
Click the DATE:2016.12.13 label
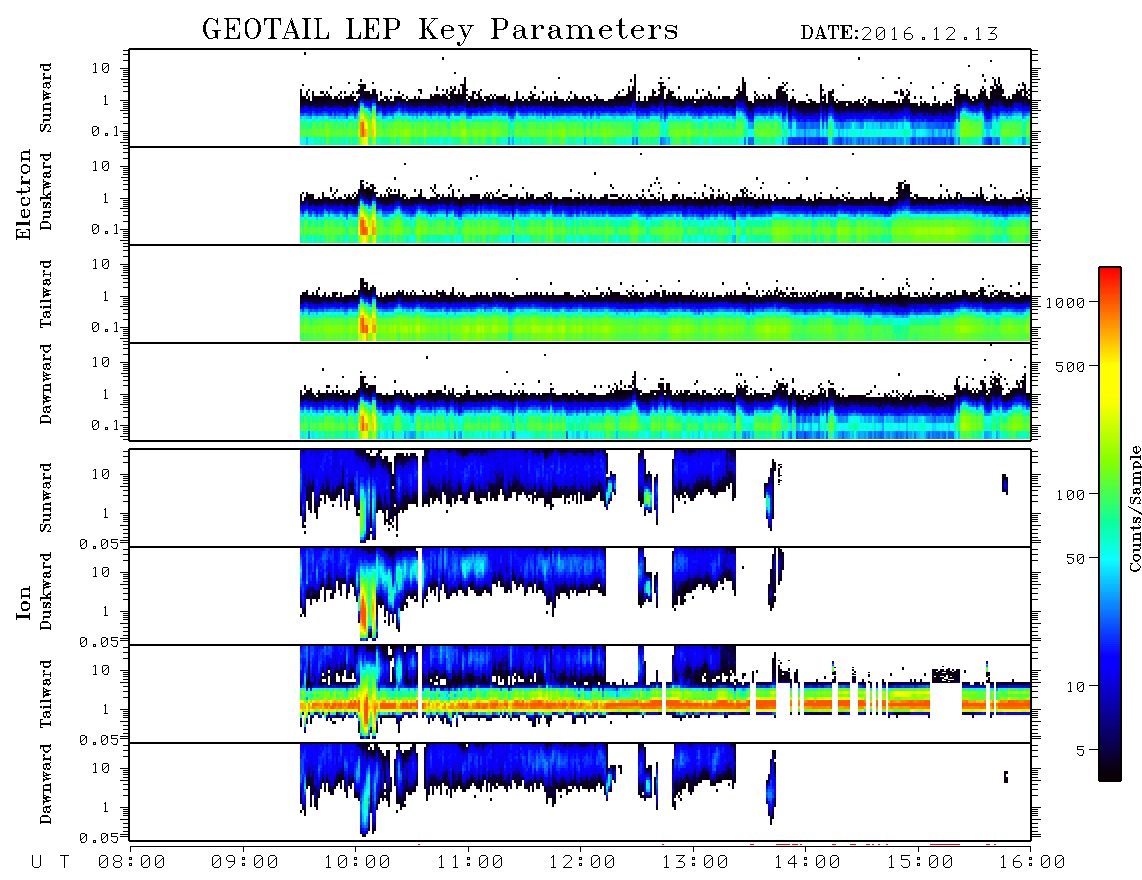[x=899, y=34]
